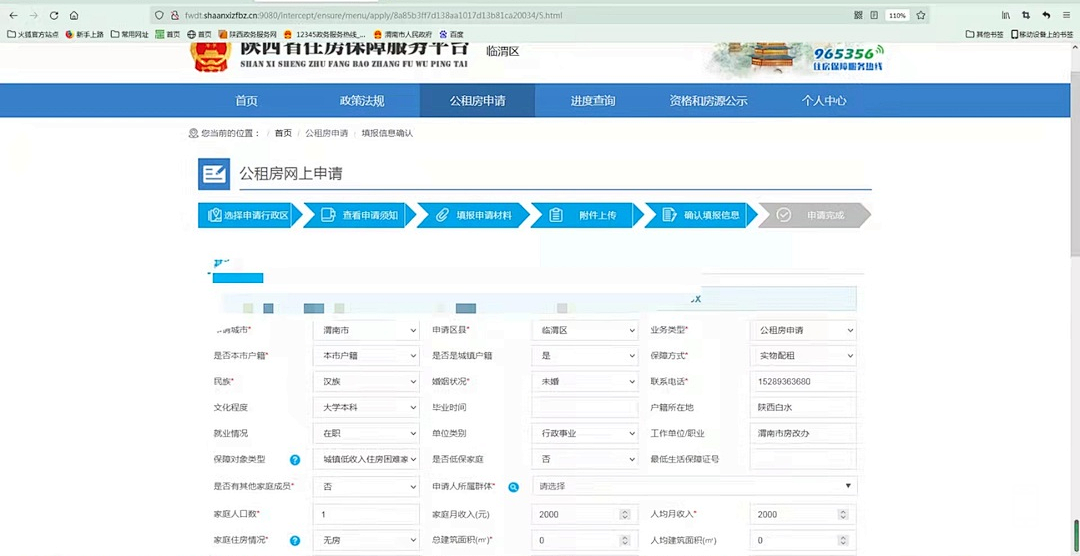Bookmark this page with the star icon
The height and width of the screenshot is (556, 1080).
[921, 16]
